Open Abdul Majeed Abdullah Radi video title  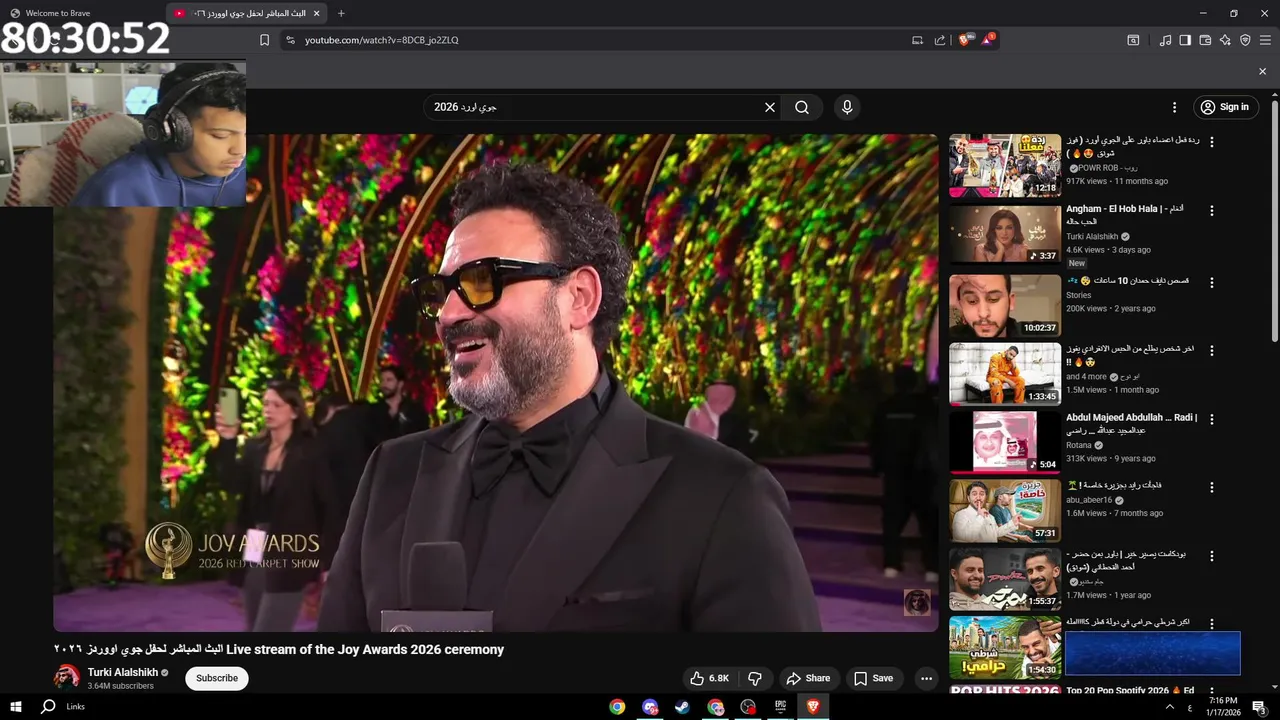click(x=1132, y=424)
